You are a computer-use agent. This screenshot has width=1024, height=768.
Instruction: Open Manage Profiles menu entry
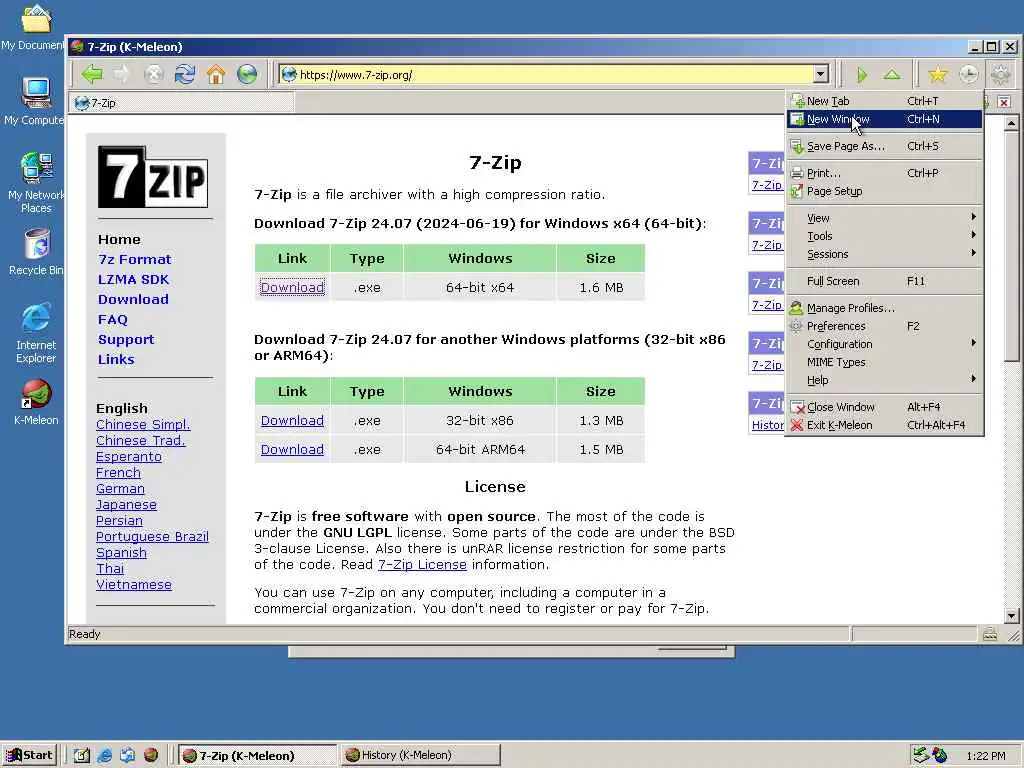pyautogui.click(x=884, y=308)
